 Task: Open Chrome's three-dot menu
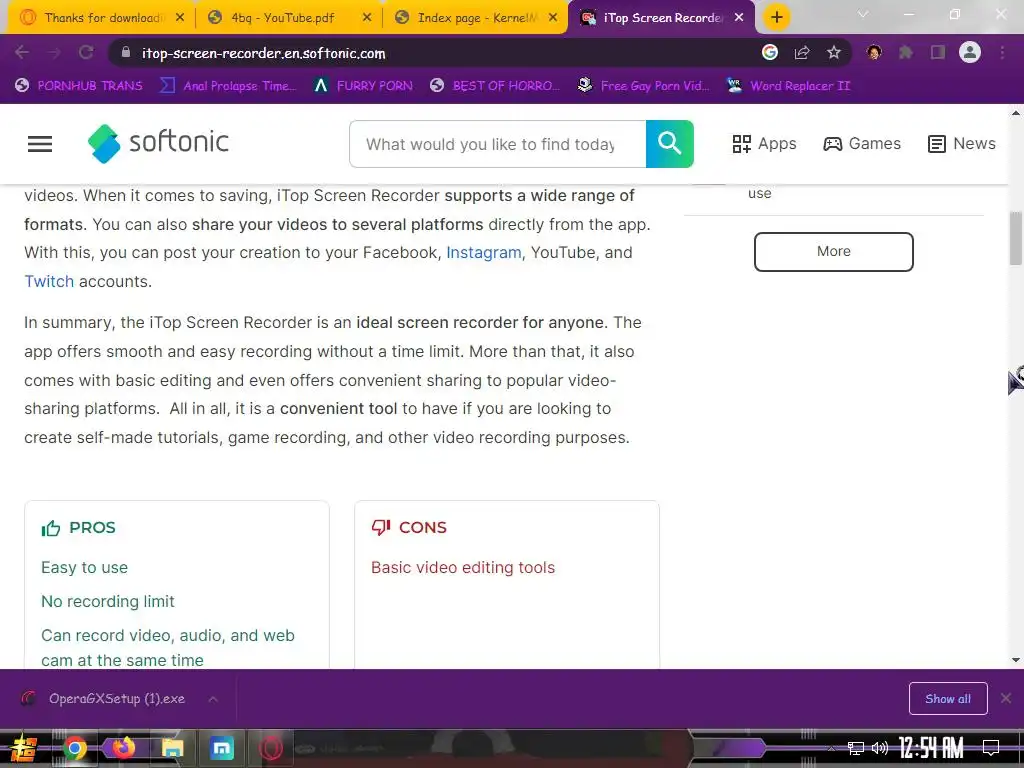coord(1002,53)
